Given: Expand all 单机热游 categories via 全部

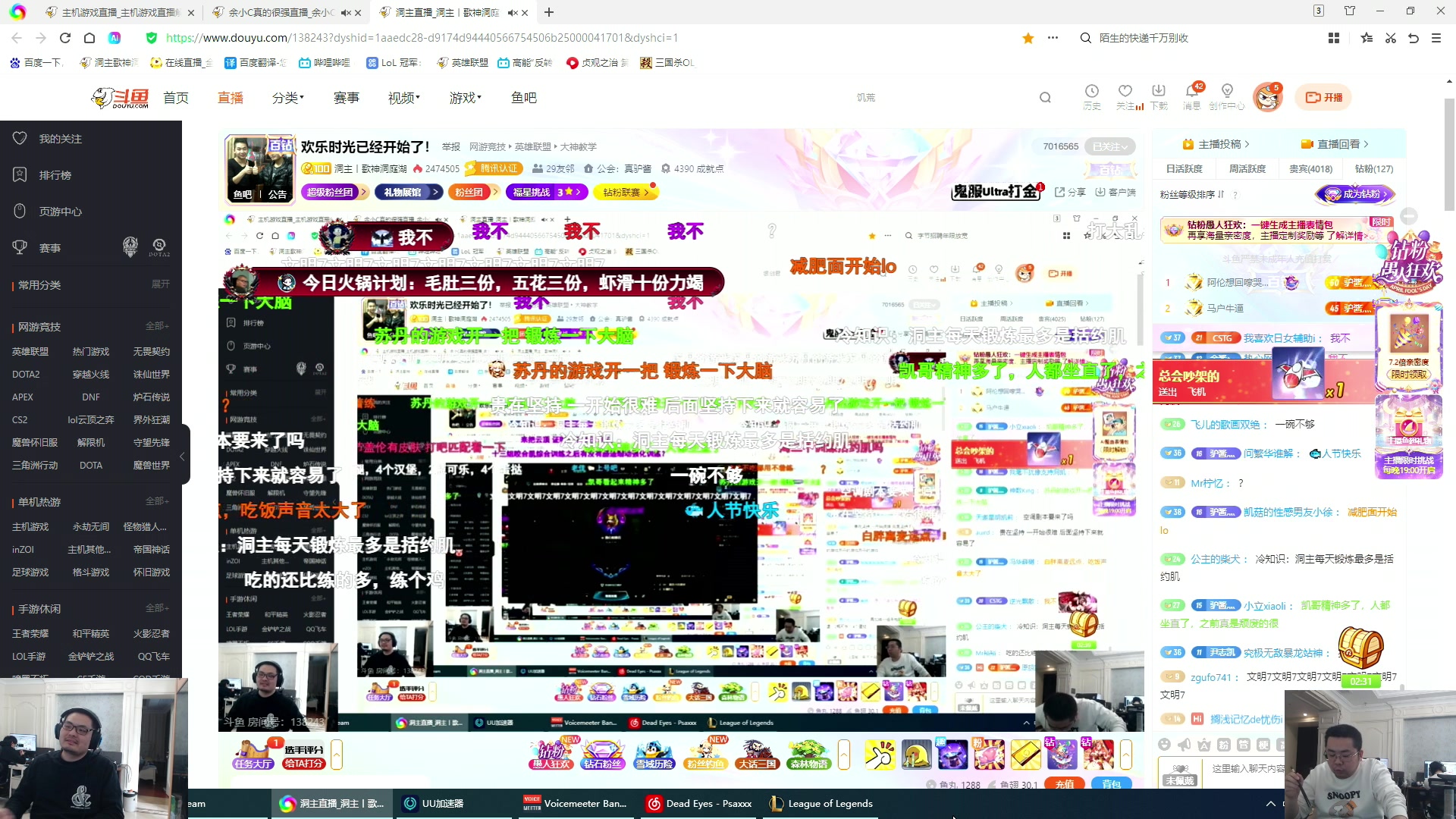Looking at the screenshot, I should 157,501.
